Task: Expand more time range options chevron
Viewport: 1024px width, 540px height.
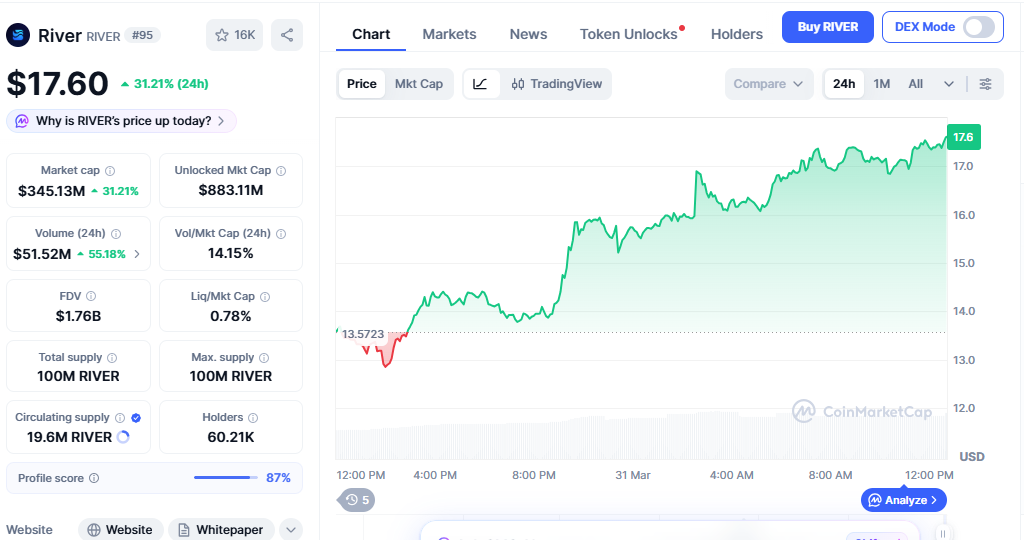Action: point(949,84)
